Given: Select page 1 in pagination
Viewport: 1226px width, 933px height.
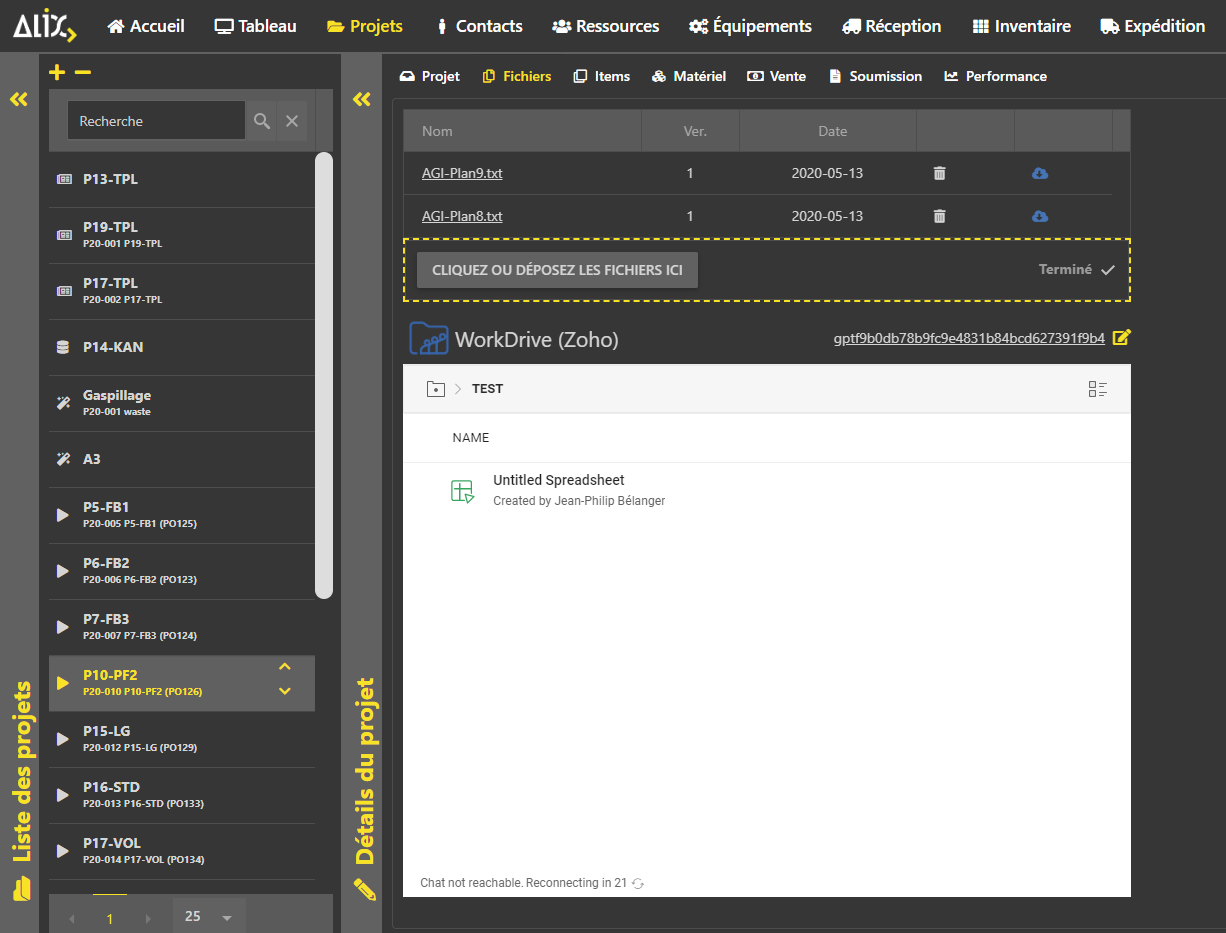Looking at the screenshot, I should (110, 919).
